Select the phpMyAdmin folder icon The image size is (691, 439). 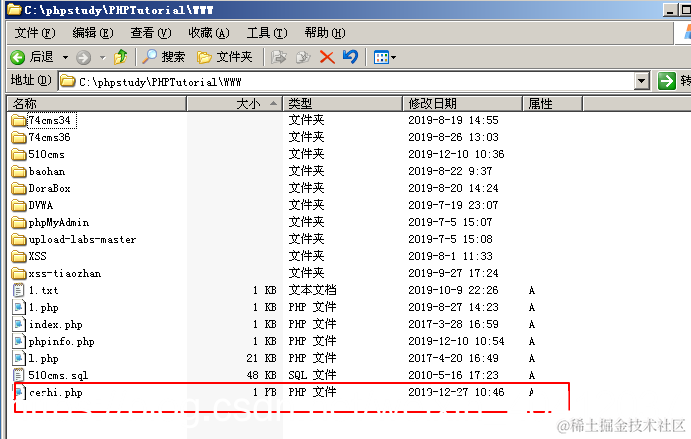point(19,223)
